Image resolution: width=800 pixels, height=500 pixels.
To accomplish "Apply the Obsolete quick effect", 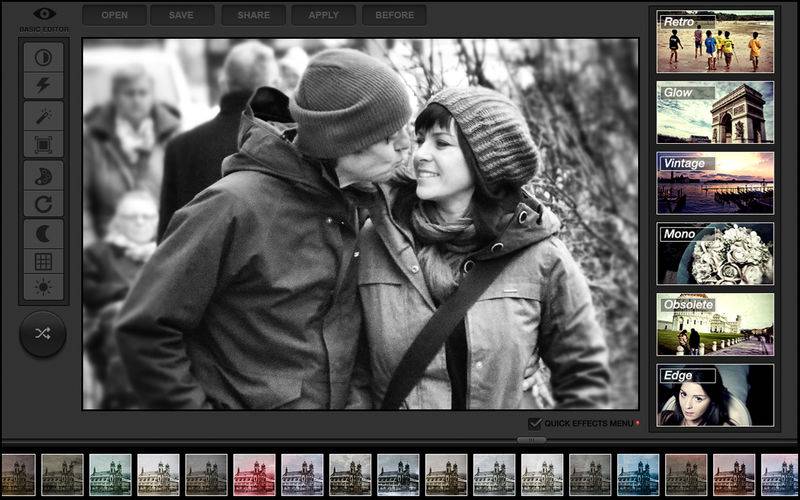I will coord(715,324).
